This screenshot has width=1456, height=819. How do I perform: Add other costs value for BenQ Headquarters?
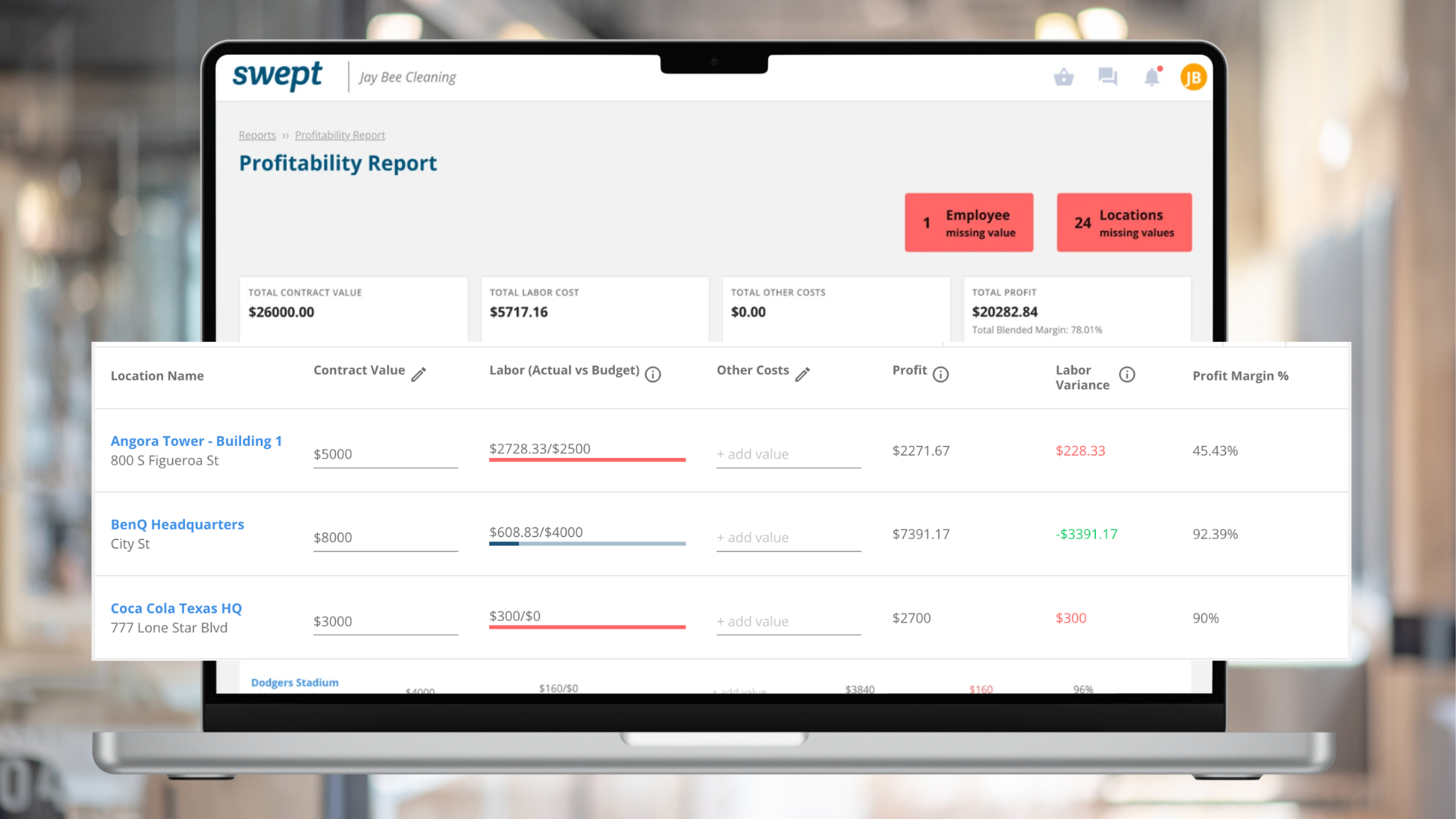[x=789, y=538]
